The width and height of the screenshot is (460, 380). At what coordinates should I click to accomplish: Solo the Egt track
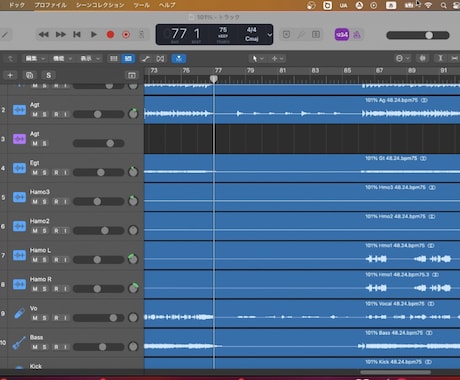[44, 172]
